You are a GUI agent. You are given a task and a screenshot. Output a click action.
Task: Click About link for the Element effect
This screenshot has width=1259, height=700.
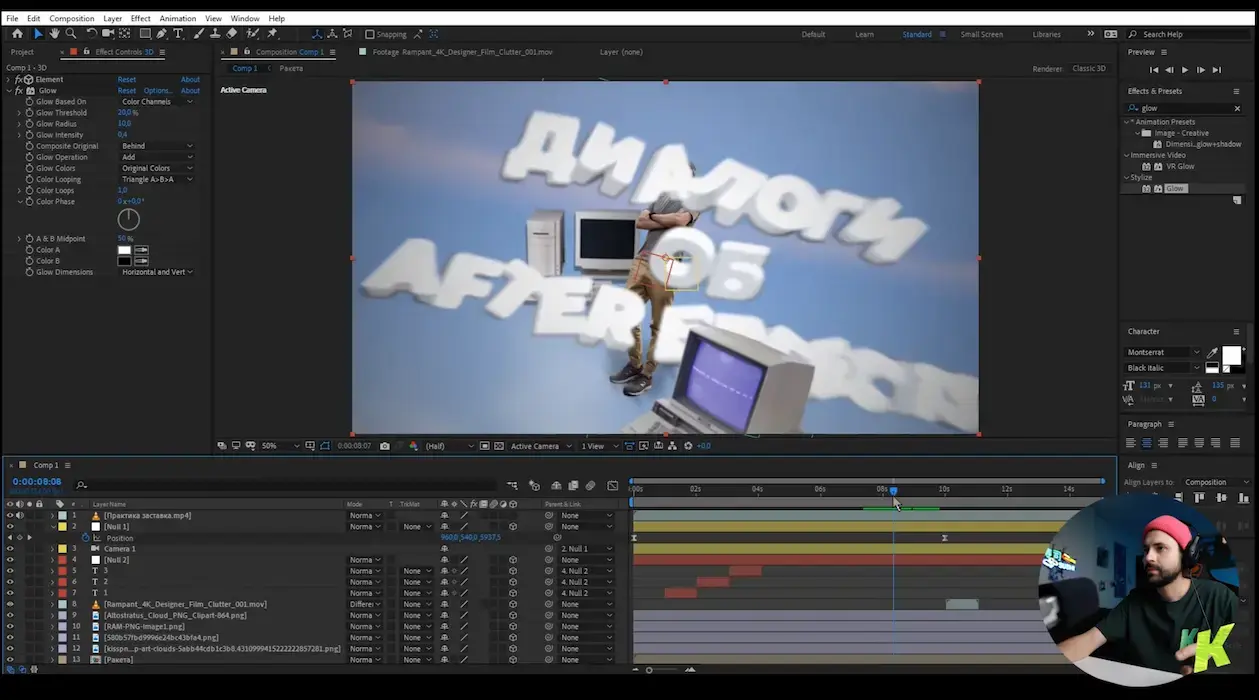[190, 80]
